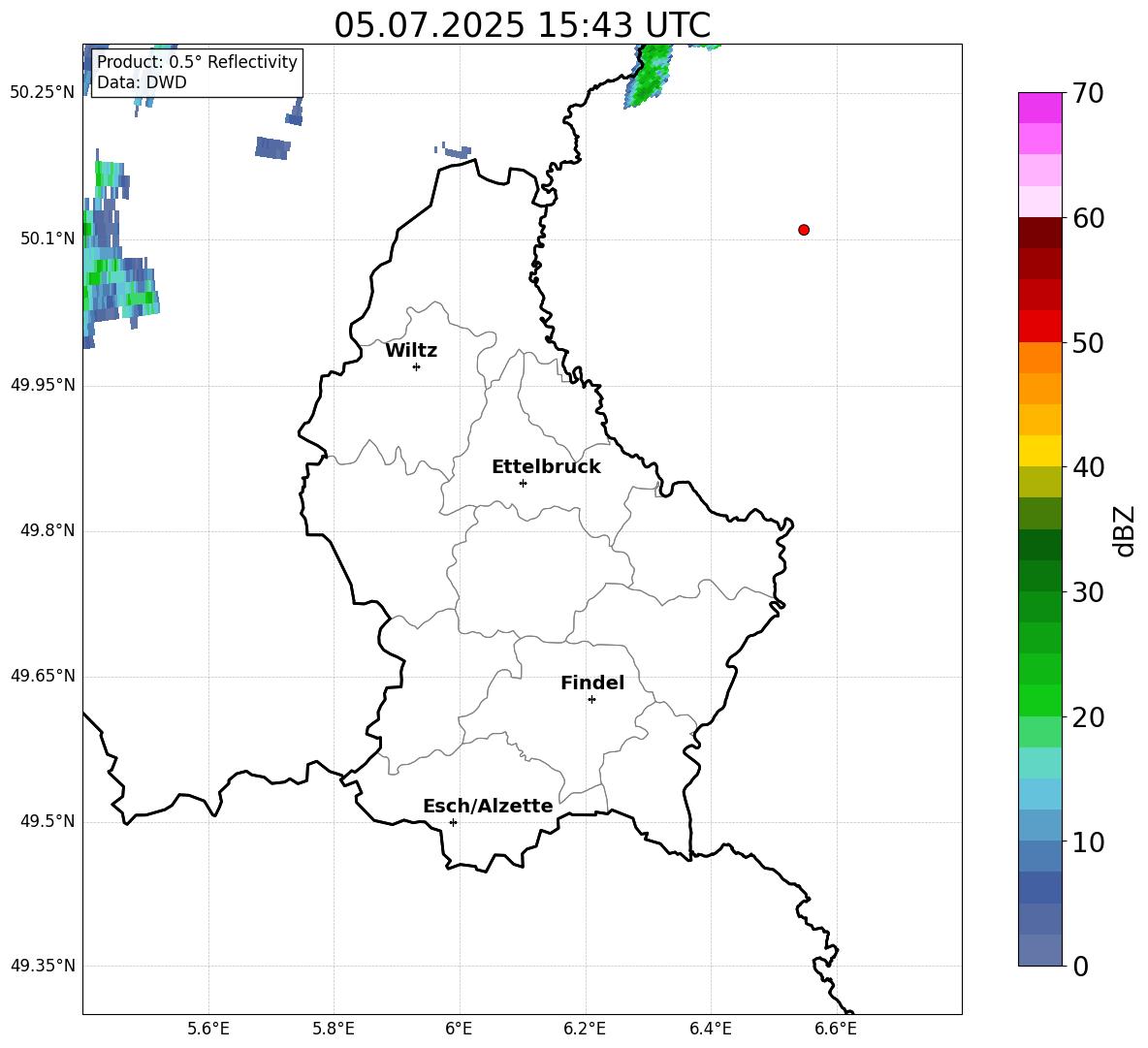The height and width of the screenshot is (1048, 1148).
Task: Click the Wiltz station cross marker
Action: [x=417, y=366]
